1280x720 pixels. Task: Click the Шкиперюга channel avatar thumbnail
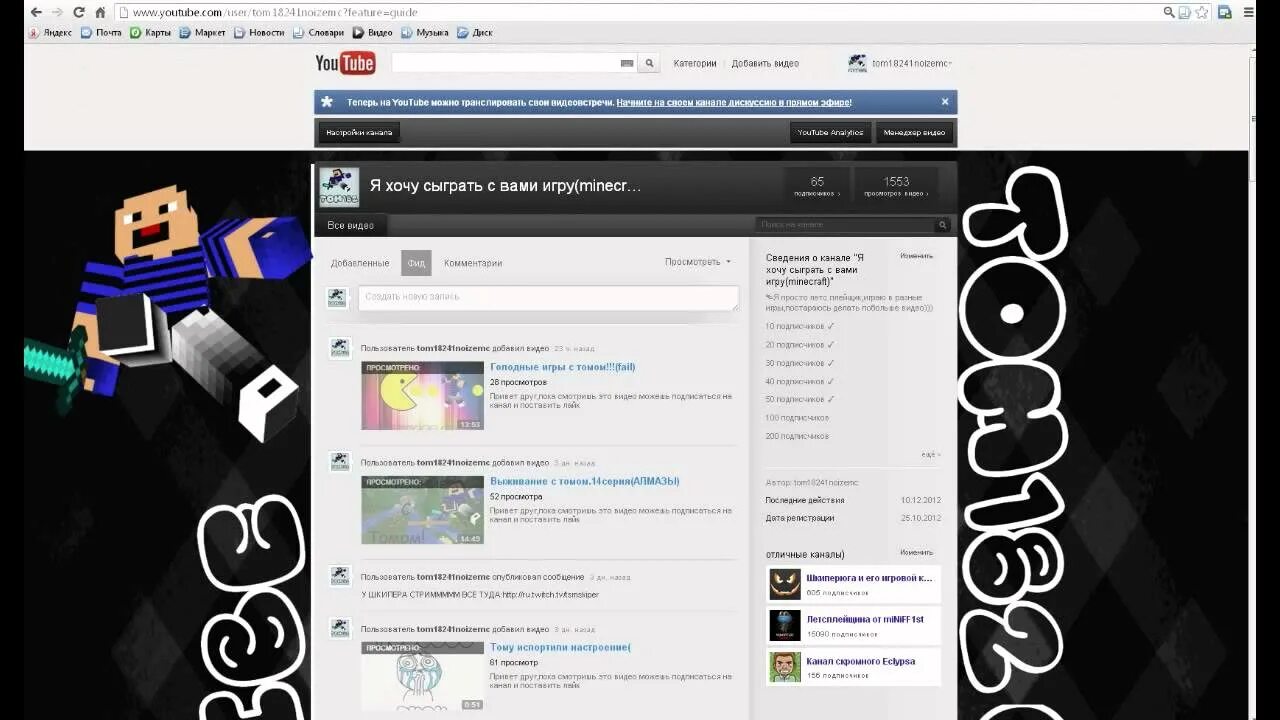785,584
